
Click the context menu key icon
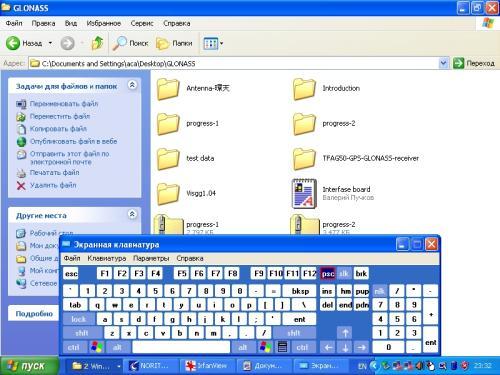pos(282,347)
